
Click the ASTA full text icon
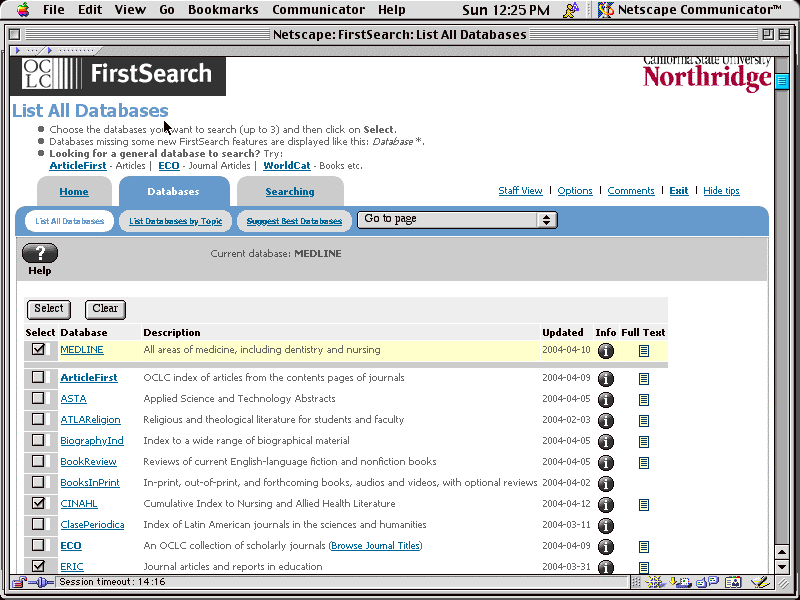644,400
